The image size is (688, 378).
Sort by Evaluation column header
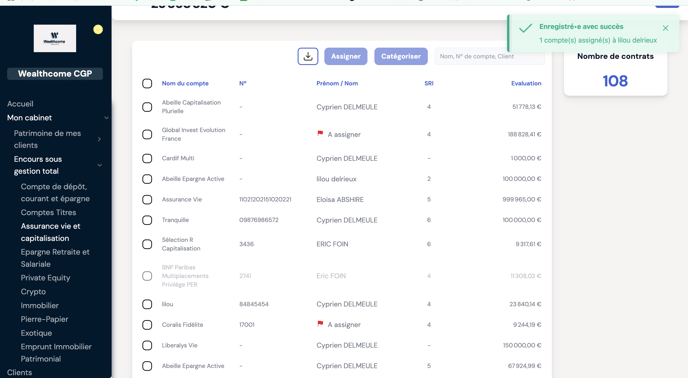[x=526, y=83]
